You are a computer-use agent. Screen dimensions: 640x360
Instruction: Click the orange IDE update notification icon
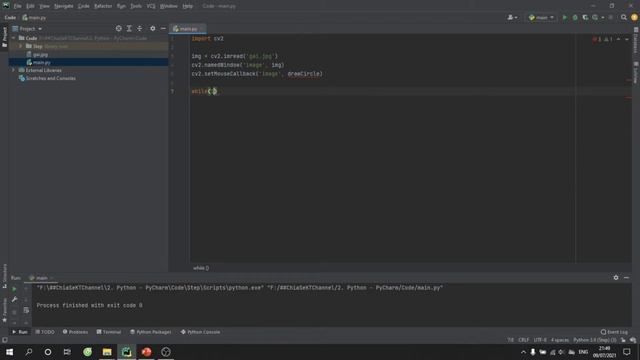[x=634, y=18]
